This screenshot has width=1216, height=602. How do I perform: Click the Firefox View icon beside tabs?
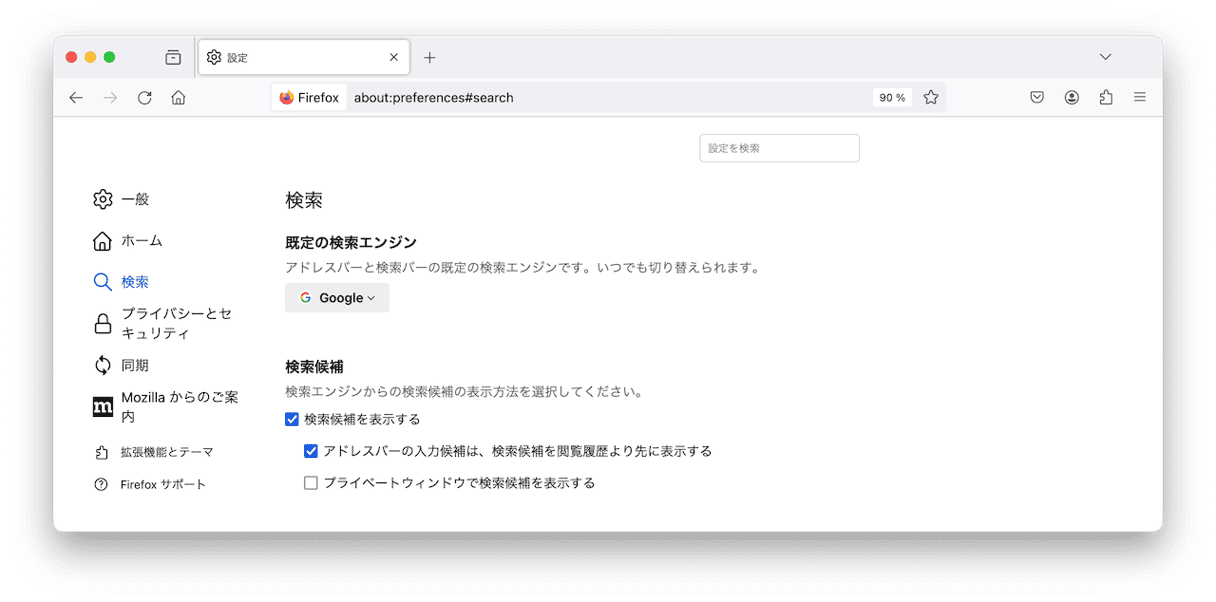pyautogui.click(x=173, y=58)
